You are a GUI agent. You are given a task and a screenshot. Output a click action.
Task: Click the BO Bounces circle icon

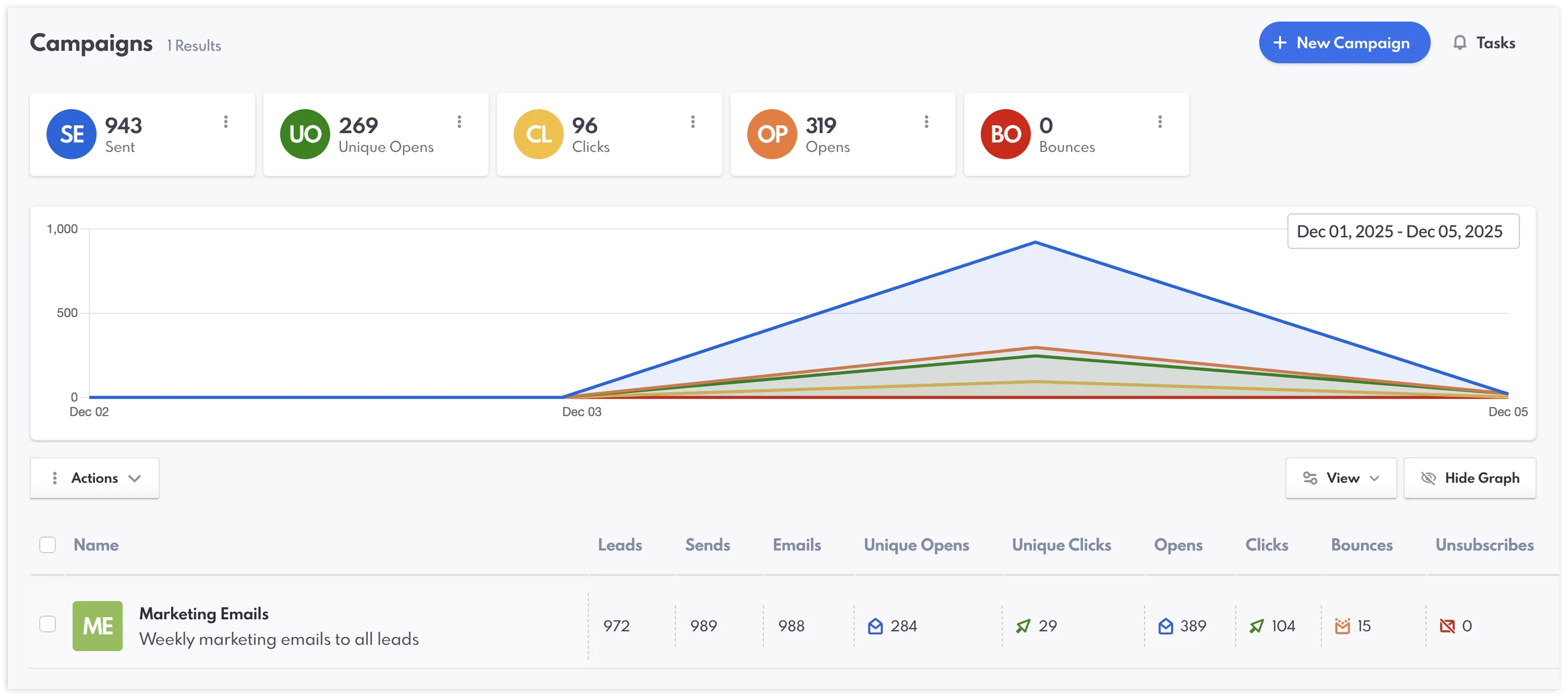click(x=1005, y=134)
